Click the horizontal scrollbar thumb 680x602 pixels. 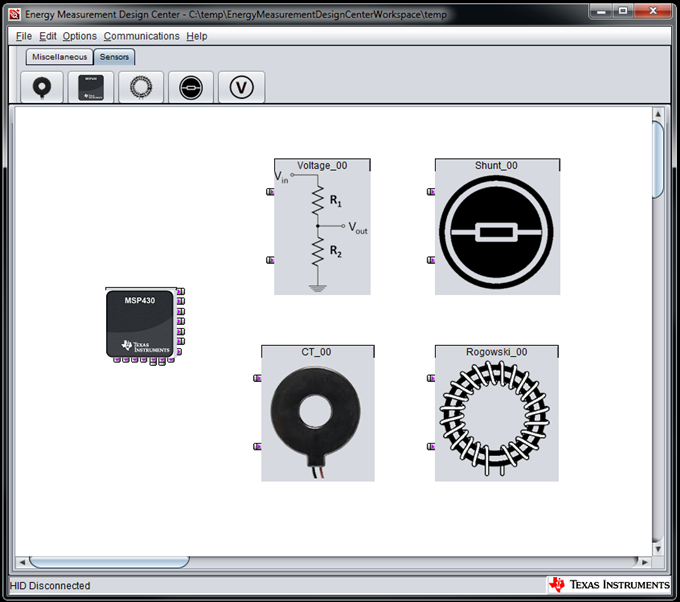coord(108,561)
